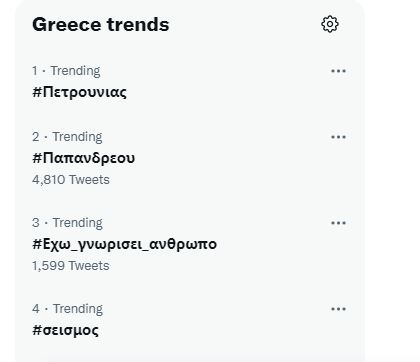Click rank number 3 in trends list
This screenshot has height=362, width=420.
[36, 223]
